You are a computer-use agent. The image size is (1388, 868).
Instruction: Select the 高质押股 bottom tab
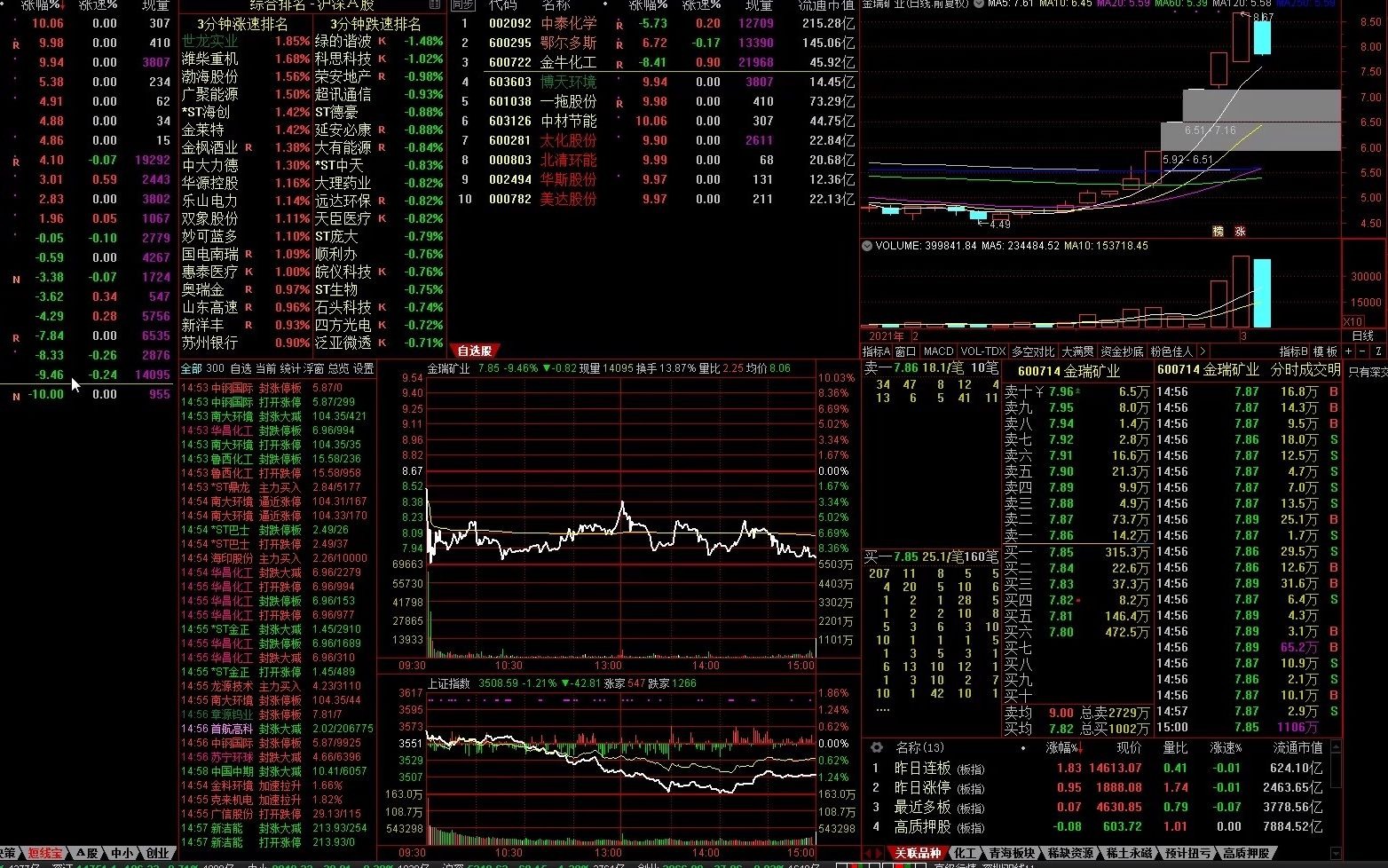pos(1247,854)
